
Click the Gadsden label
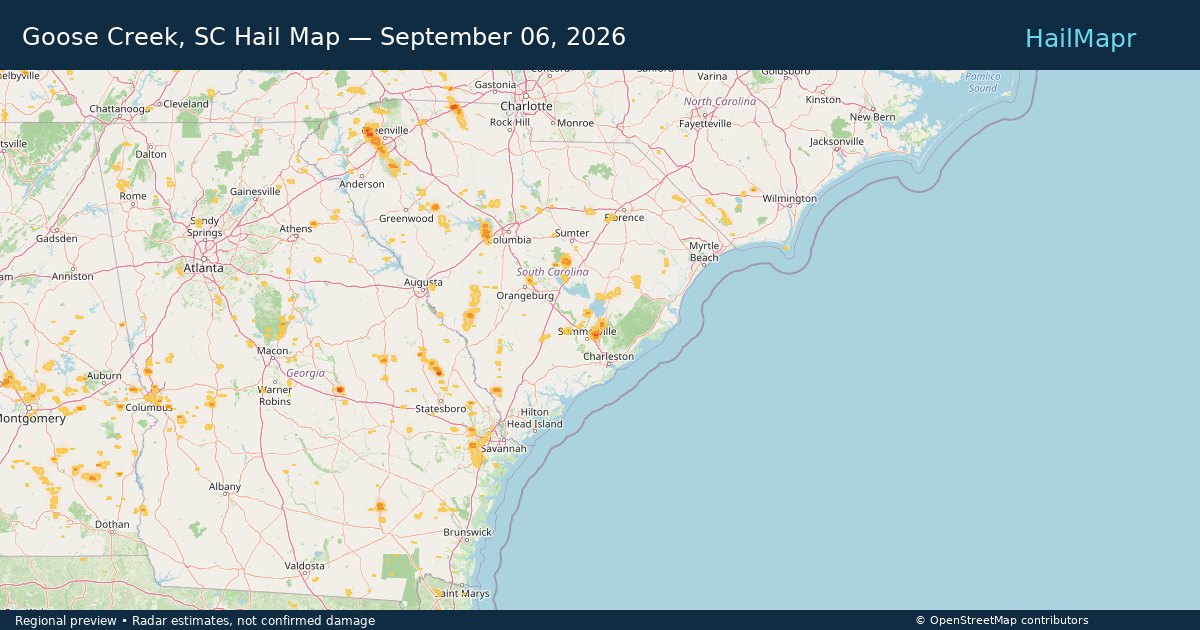point(56,239)
